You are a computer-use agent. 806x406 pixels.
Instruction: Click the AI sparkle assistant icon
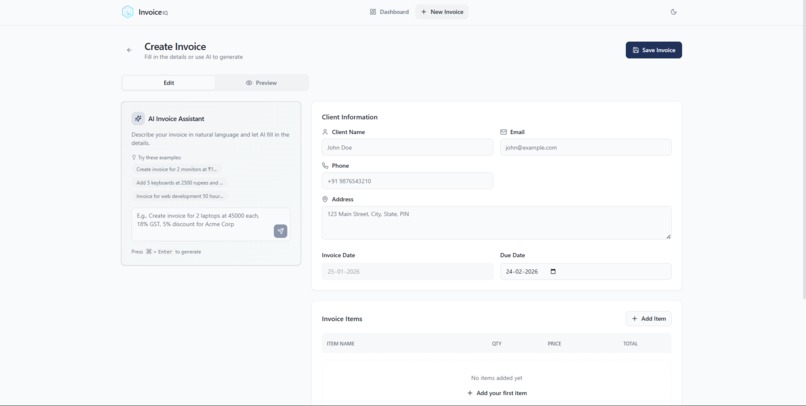point(138,118)
